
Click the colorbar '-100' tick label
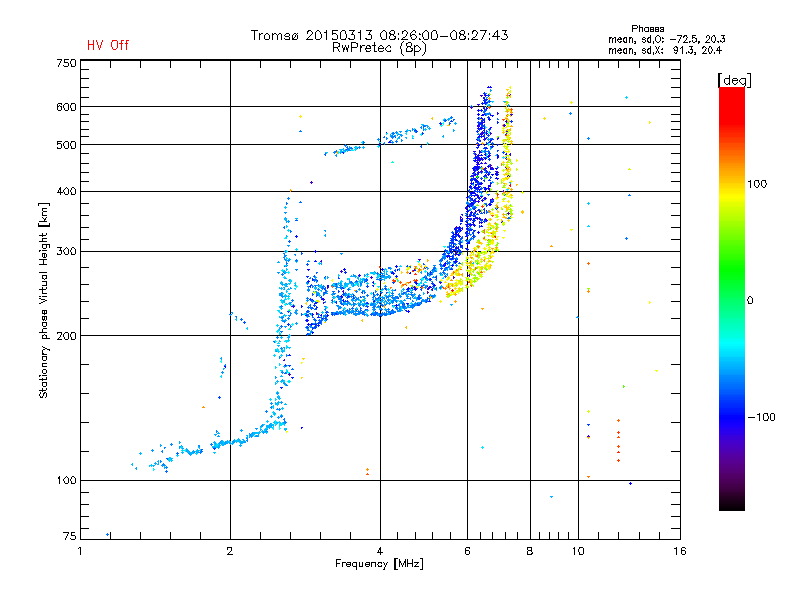tap(761, 417)
